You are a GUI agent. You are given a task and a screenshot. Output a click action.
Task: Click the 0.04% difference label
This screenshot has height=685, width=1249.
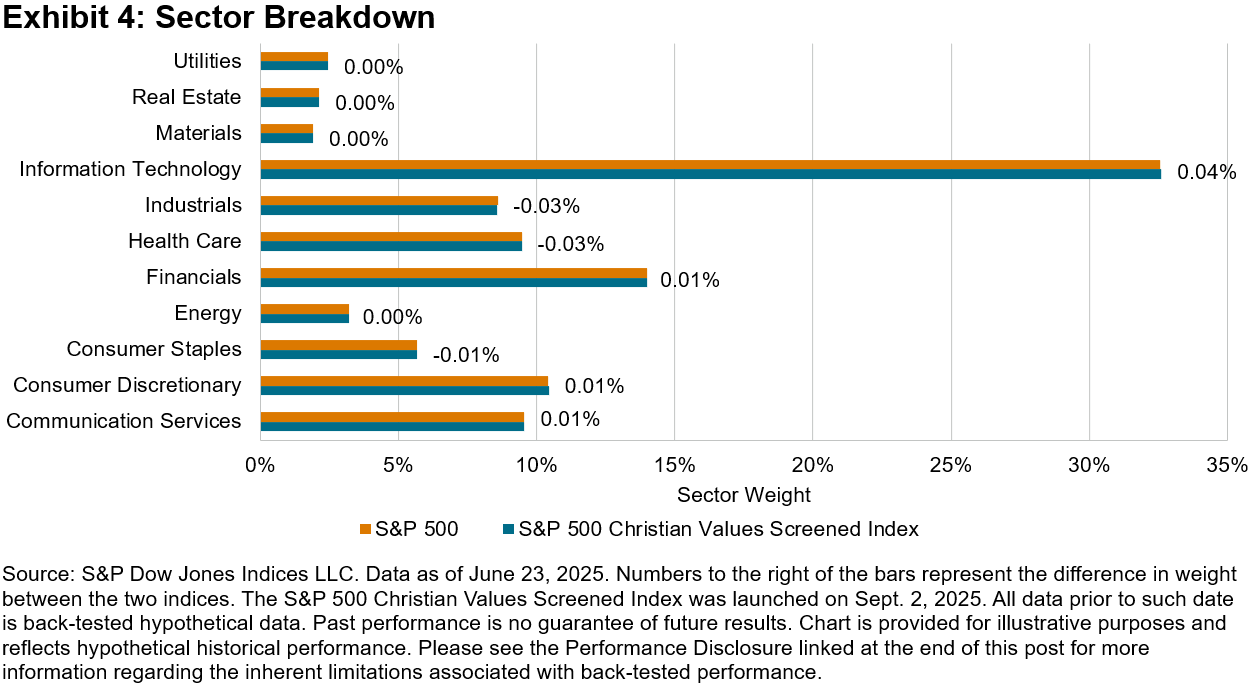pos(1206,172)
